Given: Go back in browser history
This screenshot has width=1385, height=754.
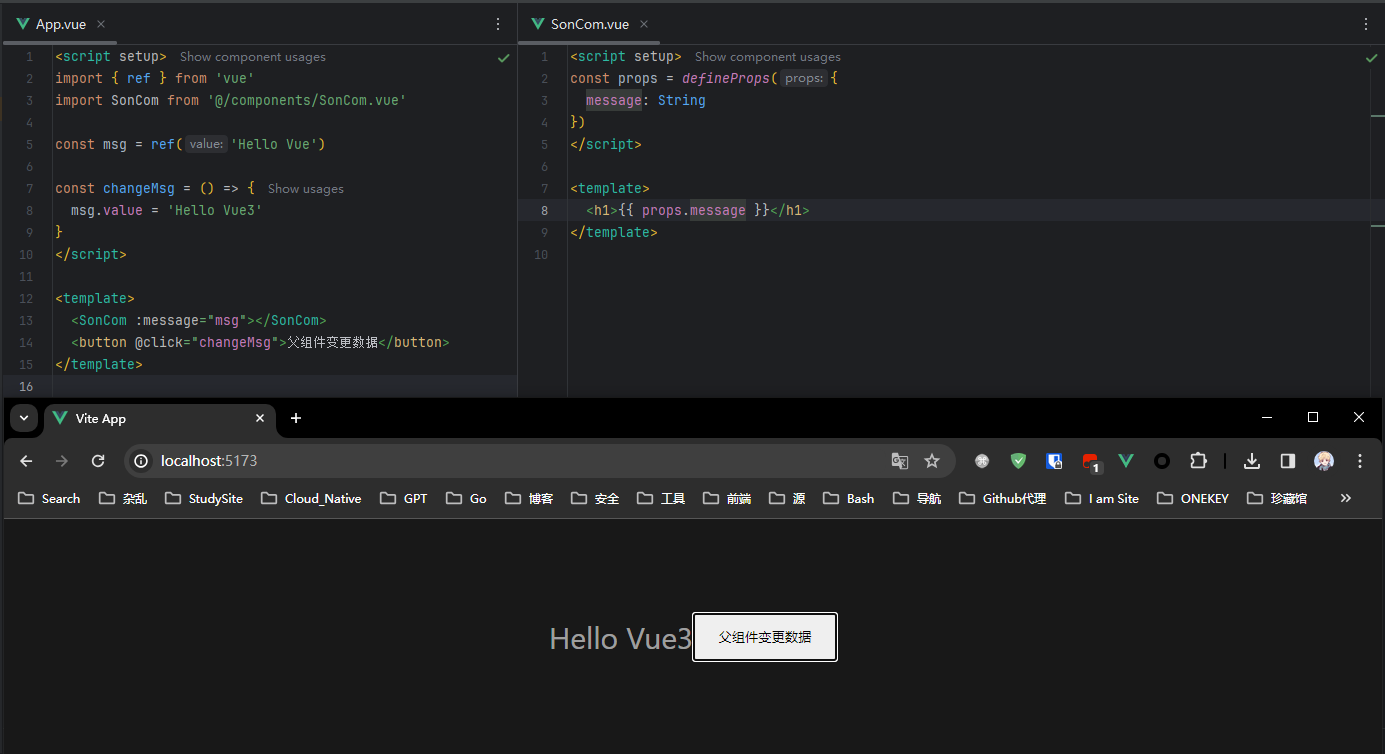Looking at the screenshot, I should pos(27,461).
